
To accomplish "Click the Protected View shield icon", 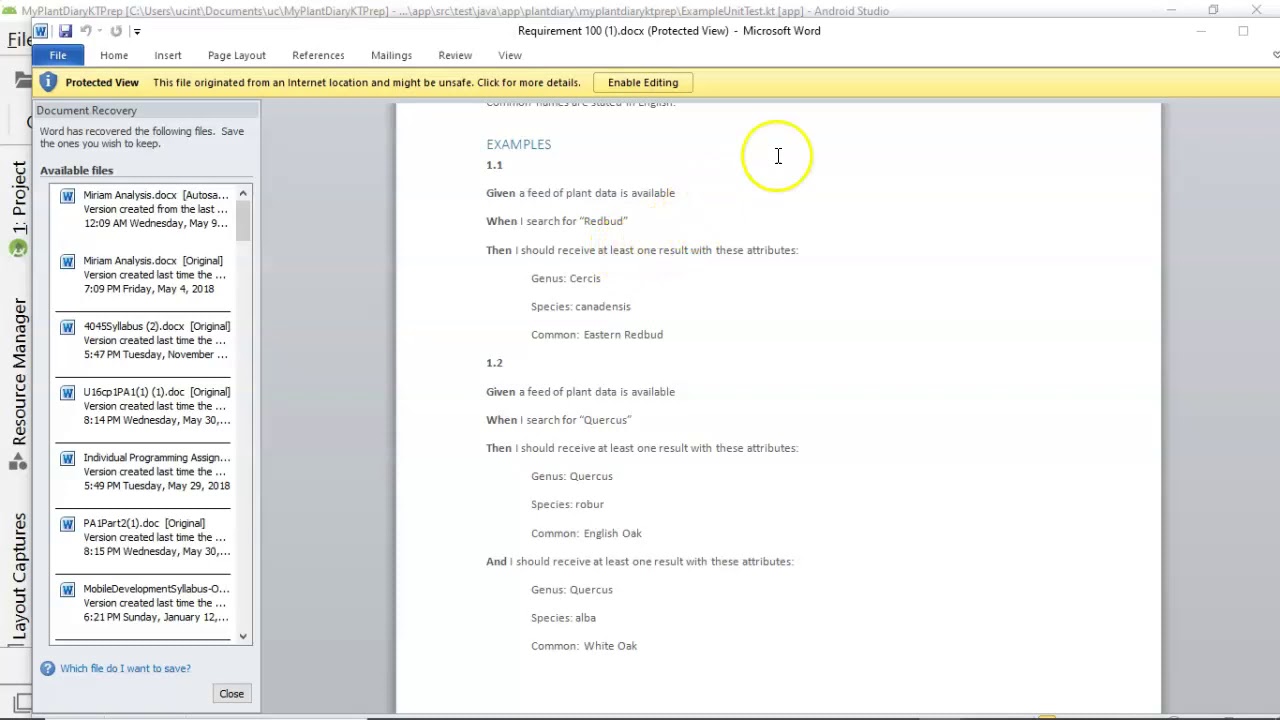I will (48, 82).
